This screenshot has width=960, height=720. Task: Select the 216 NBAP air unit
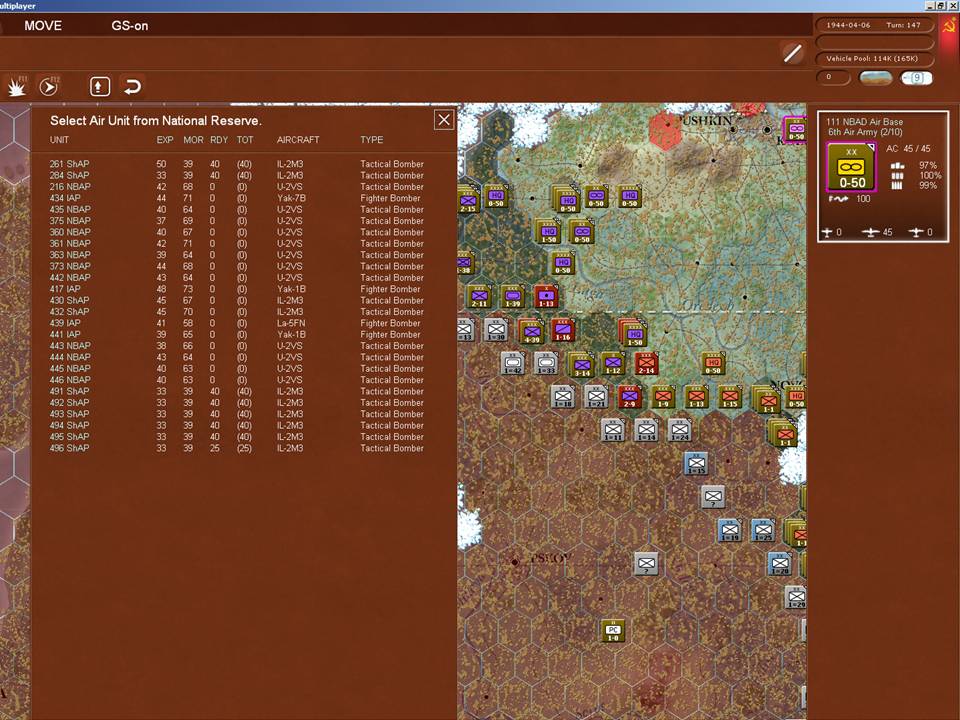pyautogui.click(x=236, y=187)
